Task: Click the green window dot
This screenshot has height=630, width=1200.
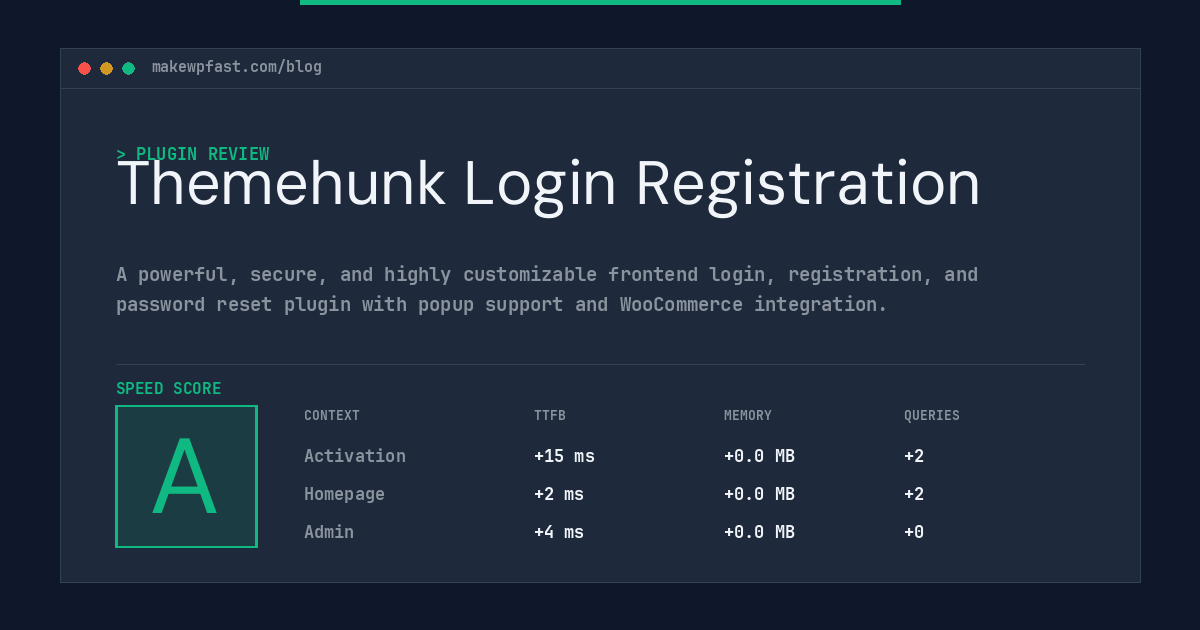Action: (128, 68)
